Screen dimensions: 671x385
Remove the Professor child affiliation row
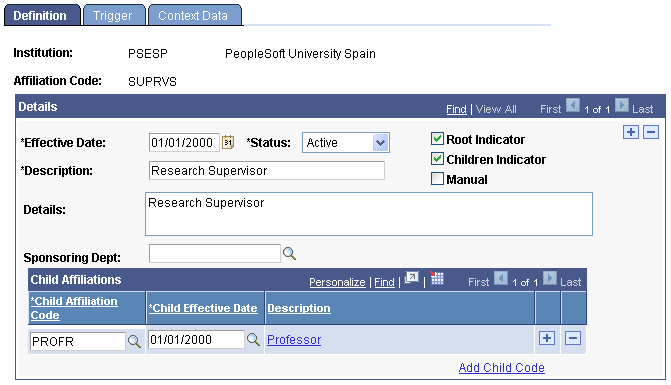pyautogui.click(x=573, y=338)
